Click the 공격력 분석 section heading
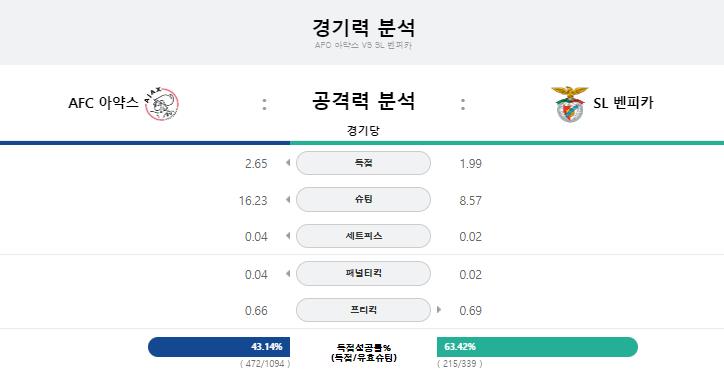724x374 pixels. coord(363,101)
